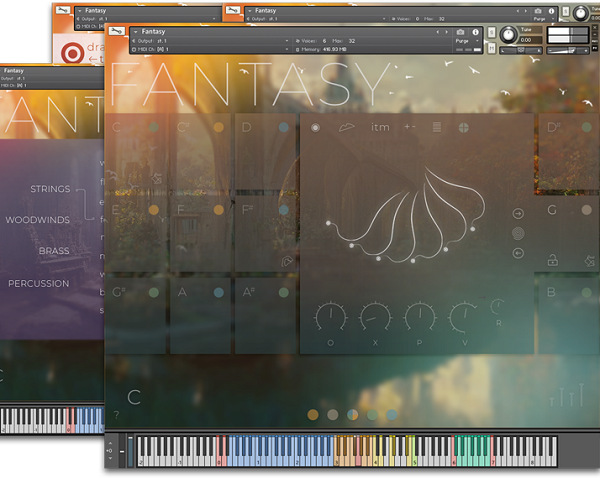The height and width of the screenshot is (478, 600).
Task: Click the B pad label
Action: 551,292
